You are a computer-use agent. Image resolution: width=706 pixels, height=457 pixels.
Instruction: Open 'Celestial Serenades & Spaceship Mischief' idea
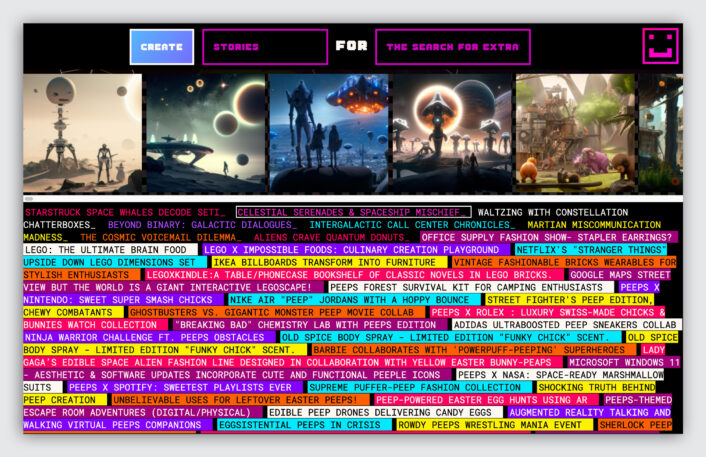pos(352,213)
